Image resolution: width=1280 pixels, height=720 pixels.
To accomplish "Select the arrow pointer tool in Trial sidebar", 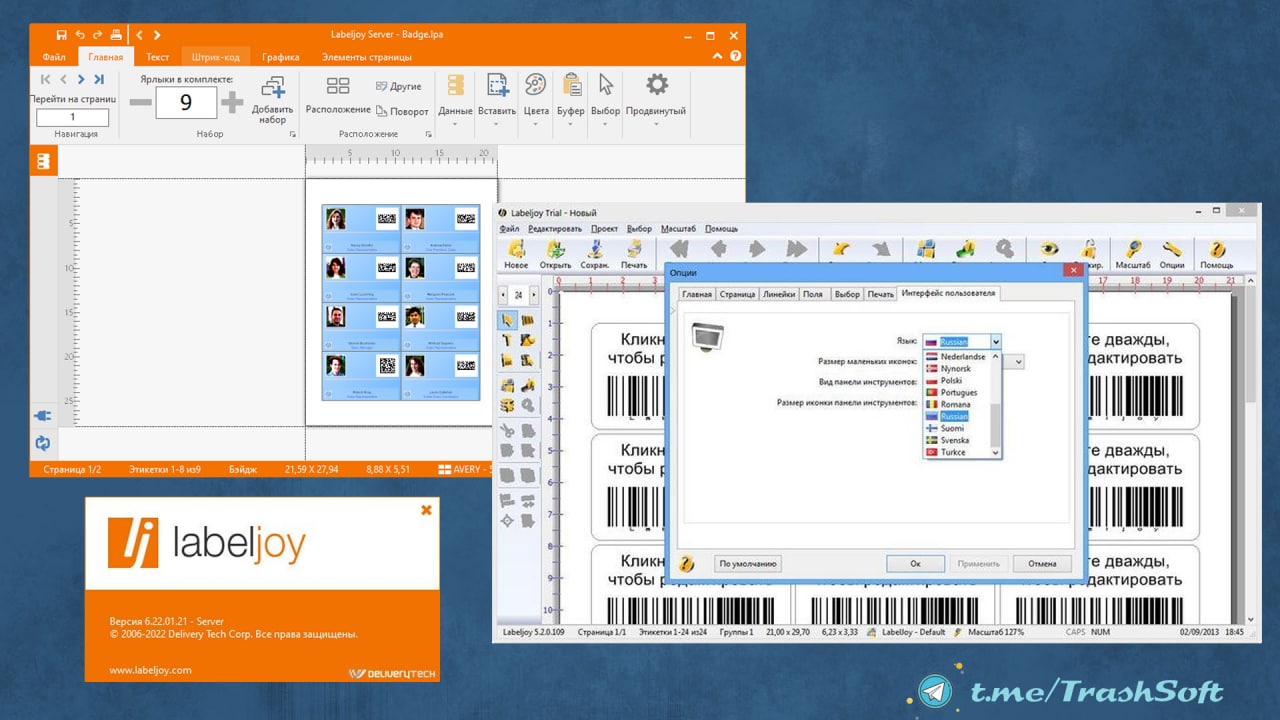I will [508, 320].
